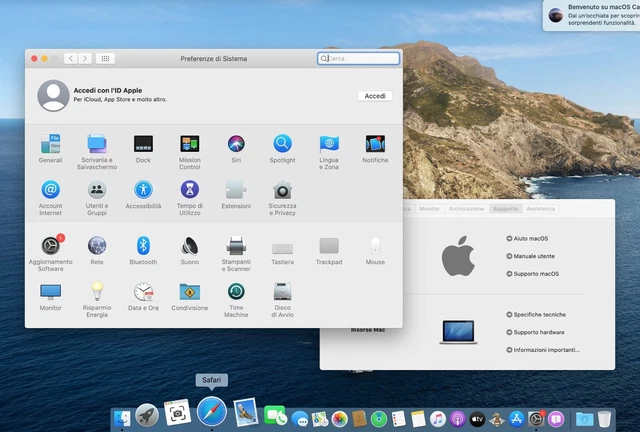Open the Aiuto macOS link

(x=527, y=238)
